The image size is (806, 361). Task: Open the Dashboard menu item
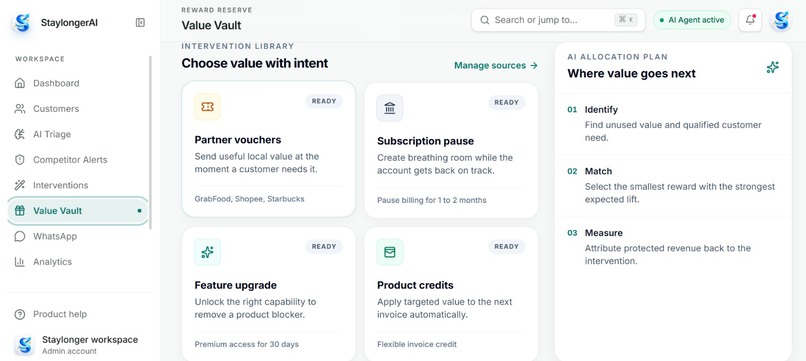(x=78, y=83)
